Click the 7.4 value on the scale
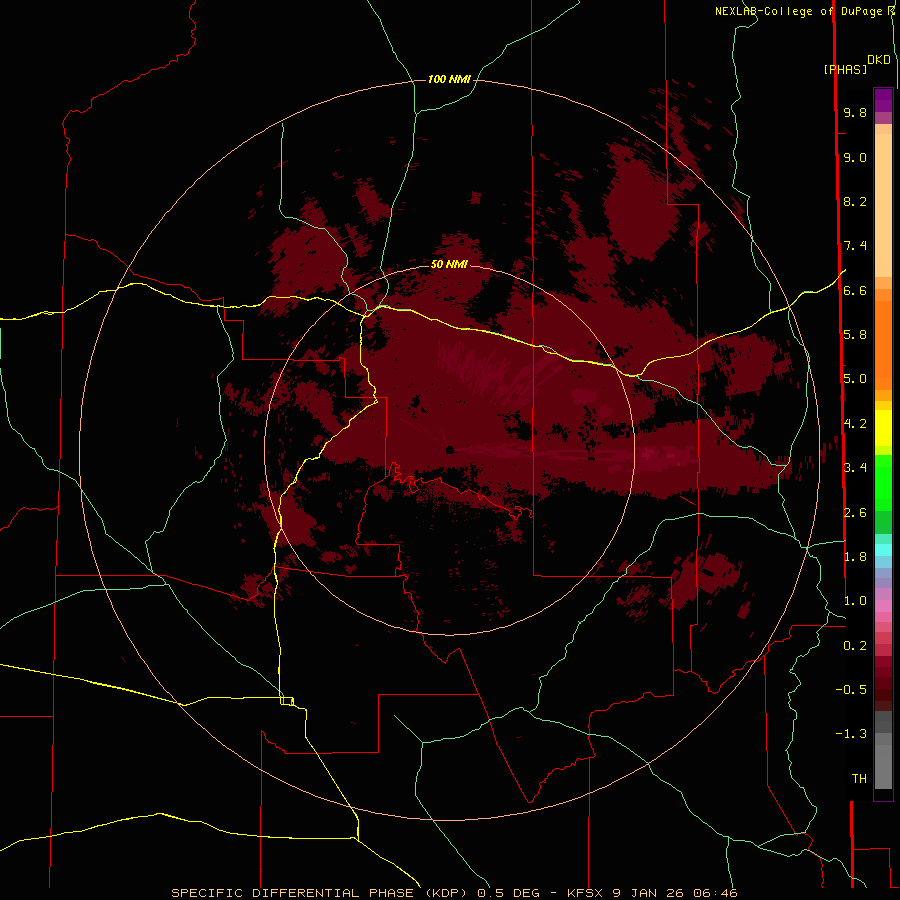 (x=855, y=246)
